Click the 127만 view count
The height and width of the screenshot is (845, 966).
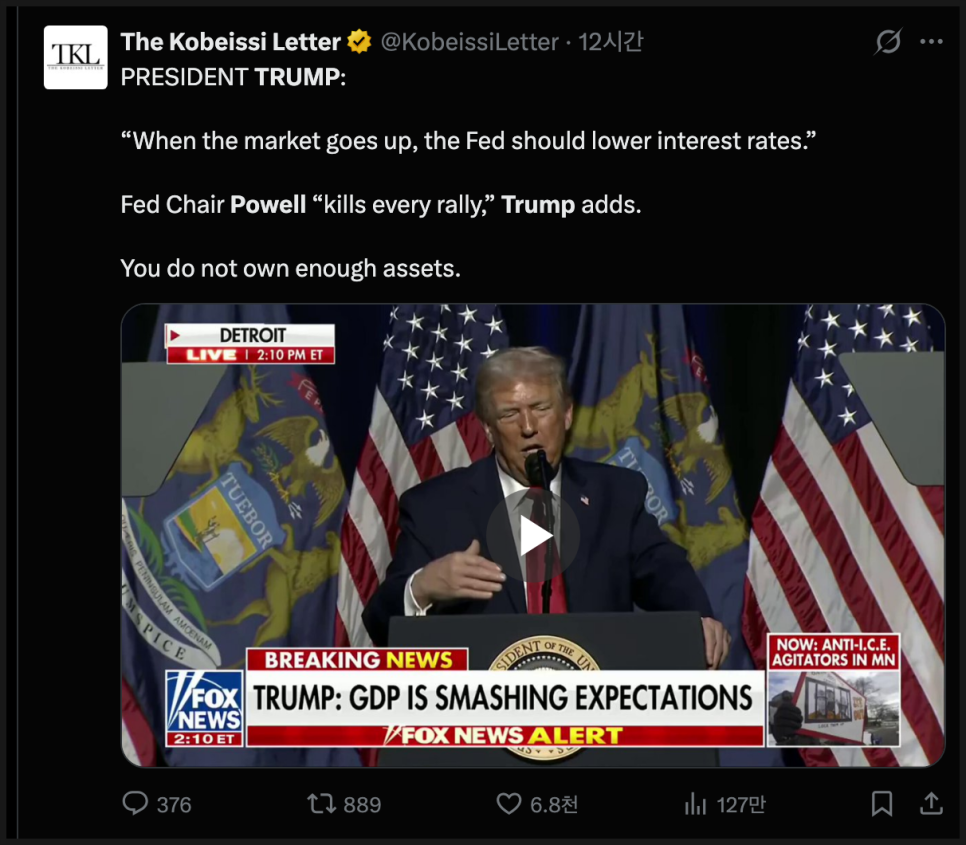tap(739, 804)
